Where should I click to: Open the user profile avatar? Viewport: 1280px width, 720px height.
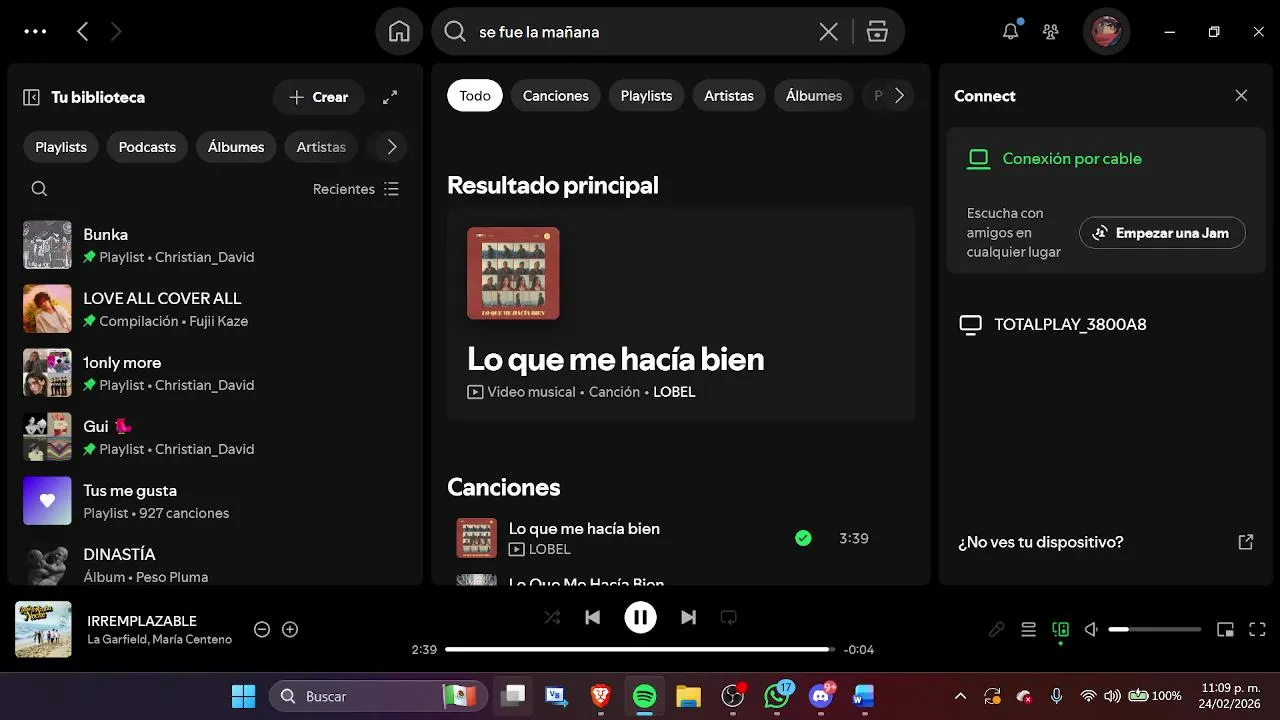pyautogui.click(x=1106, y=32)
